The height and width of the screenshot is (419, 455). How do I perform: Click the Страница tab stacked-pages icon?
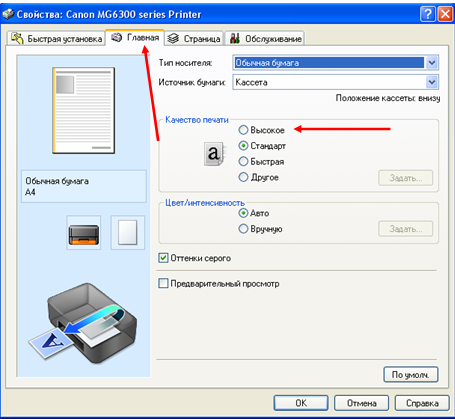point(173,39)
